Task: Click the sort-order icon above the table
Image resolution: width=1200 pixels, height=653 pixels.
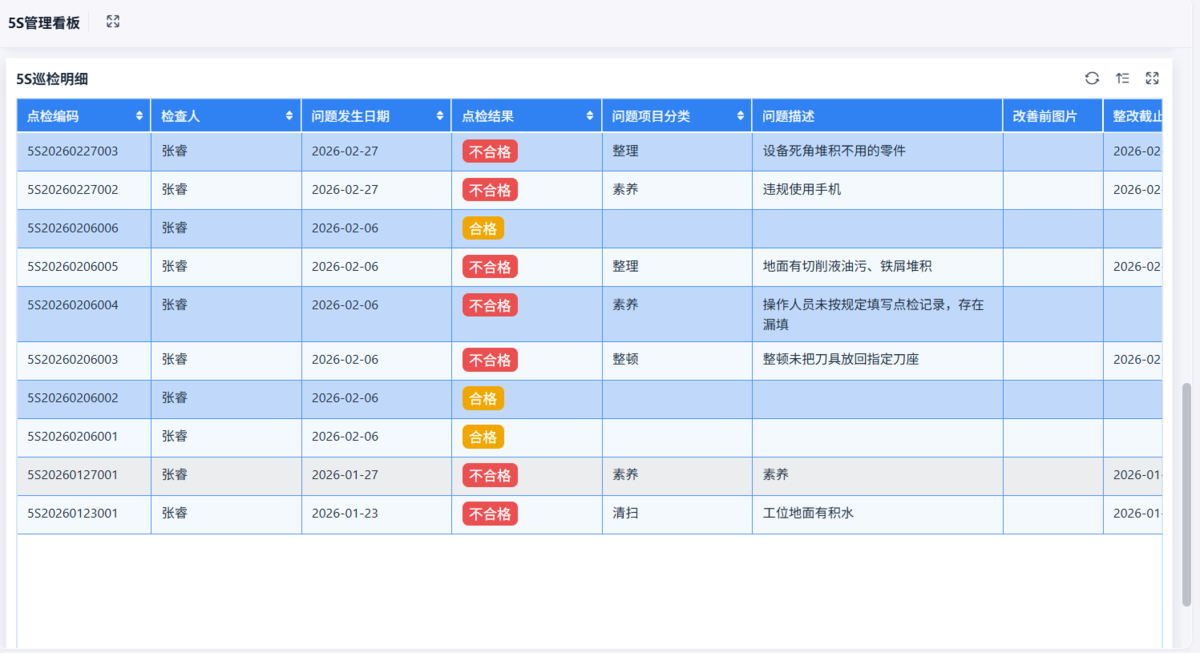Action: 1122,78
